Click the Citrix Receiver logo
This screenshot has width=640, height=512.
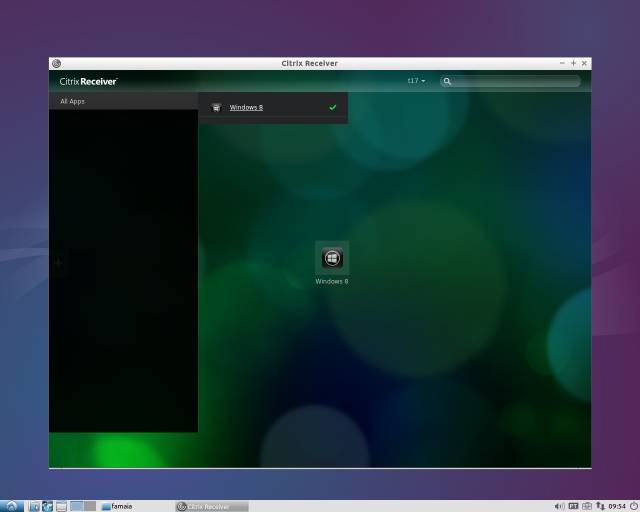88,81
